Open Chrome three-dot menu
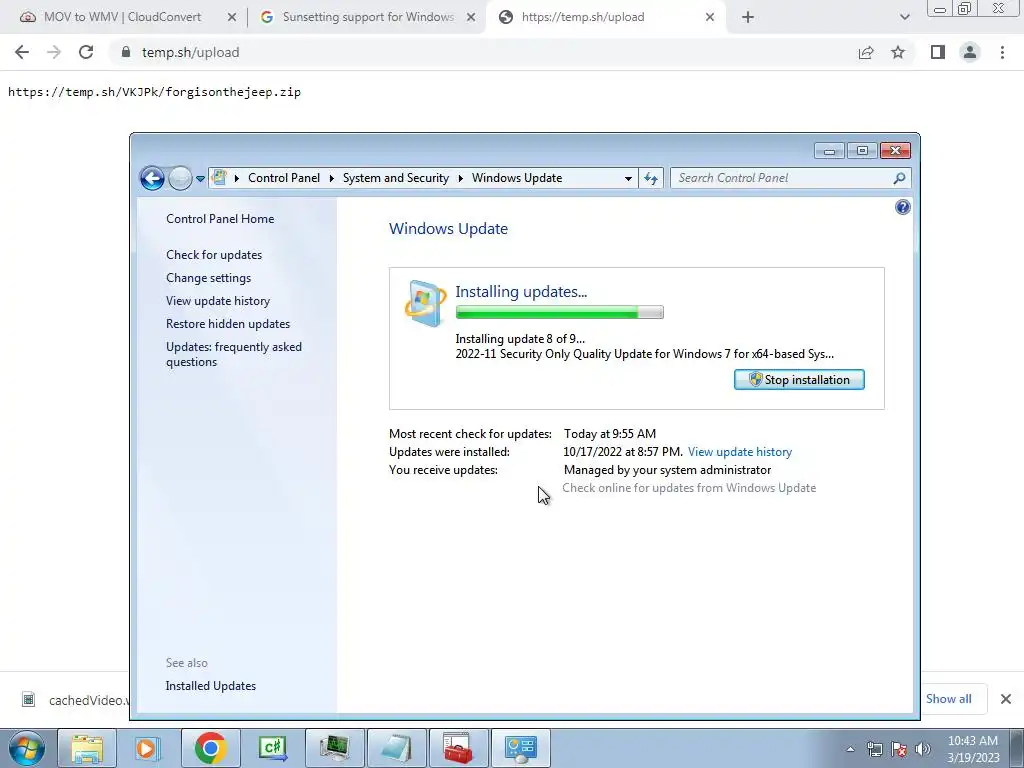1024x768 pixels. 1002,52
